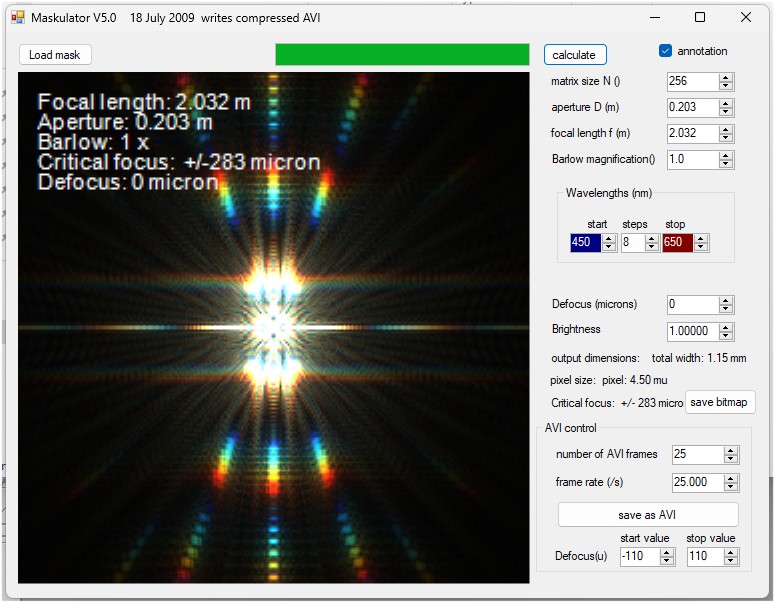Click the red wavelength stop field 650
This screenshot has width=774, height=602.
point(678,242)
